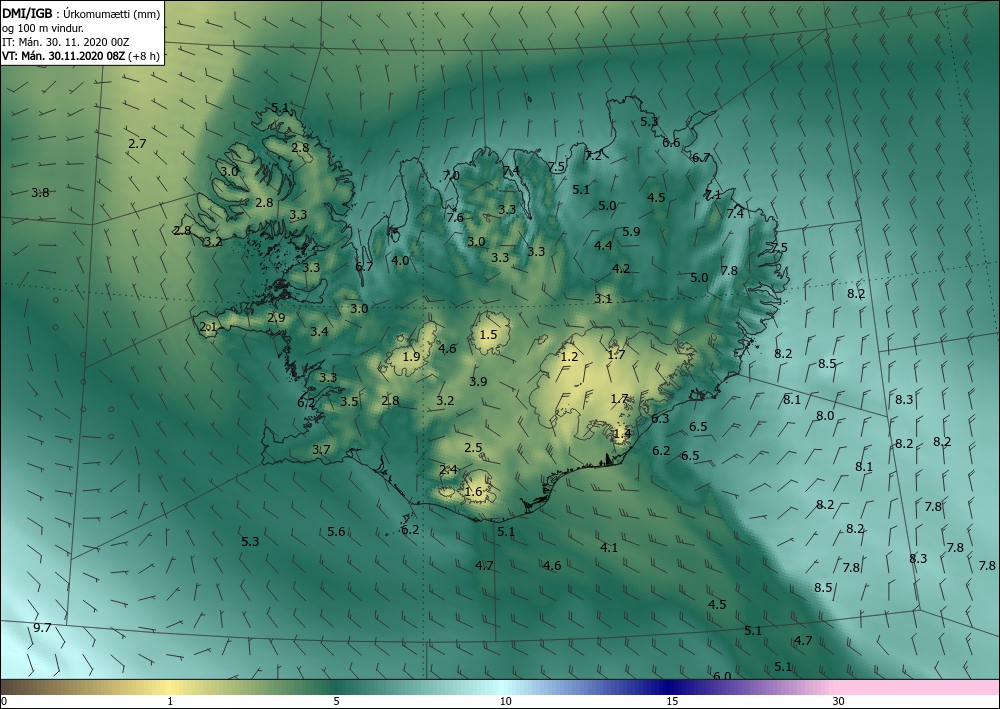This screenshot has width=1000, height=709.
Task: Click the 9.7 value over the southwest sea
Action: [41, 628]
